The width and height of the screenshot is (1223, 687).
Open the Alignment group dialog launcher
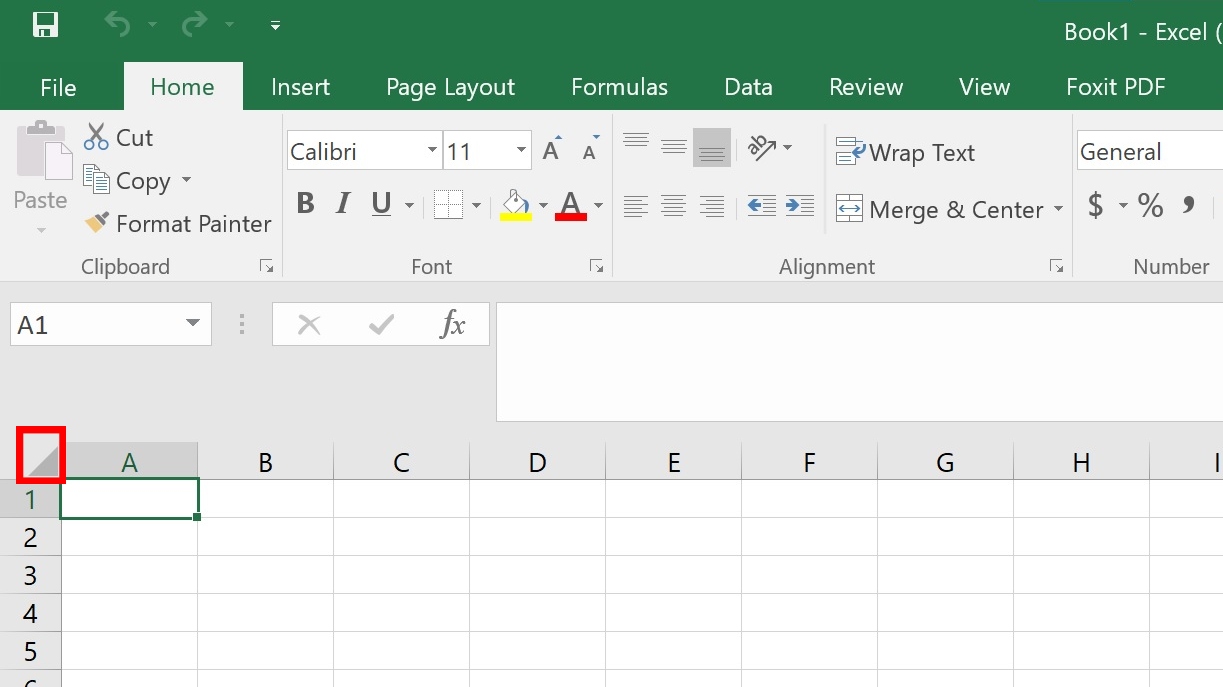click(1057, 266)
